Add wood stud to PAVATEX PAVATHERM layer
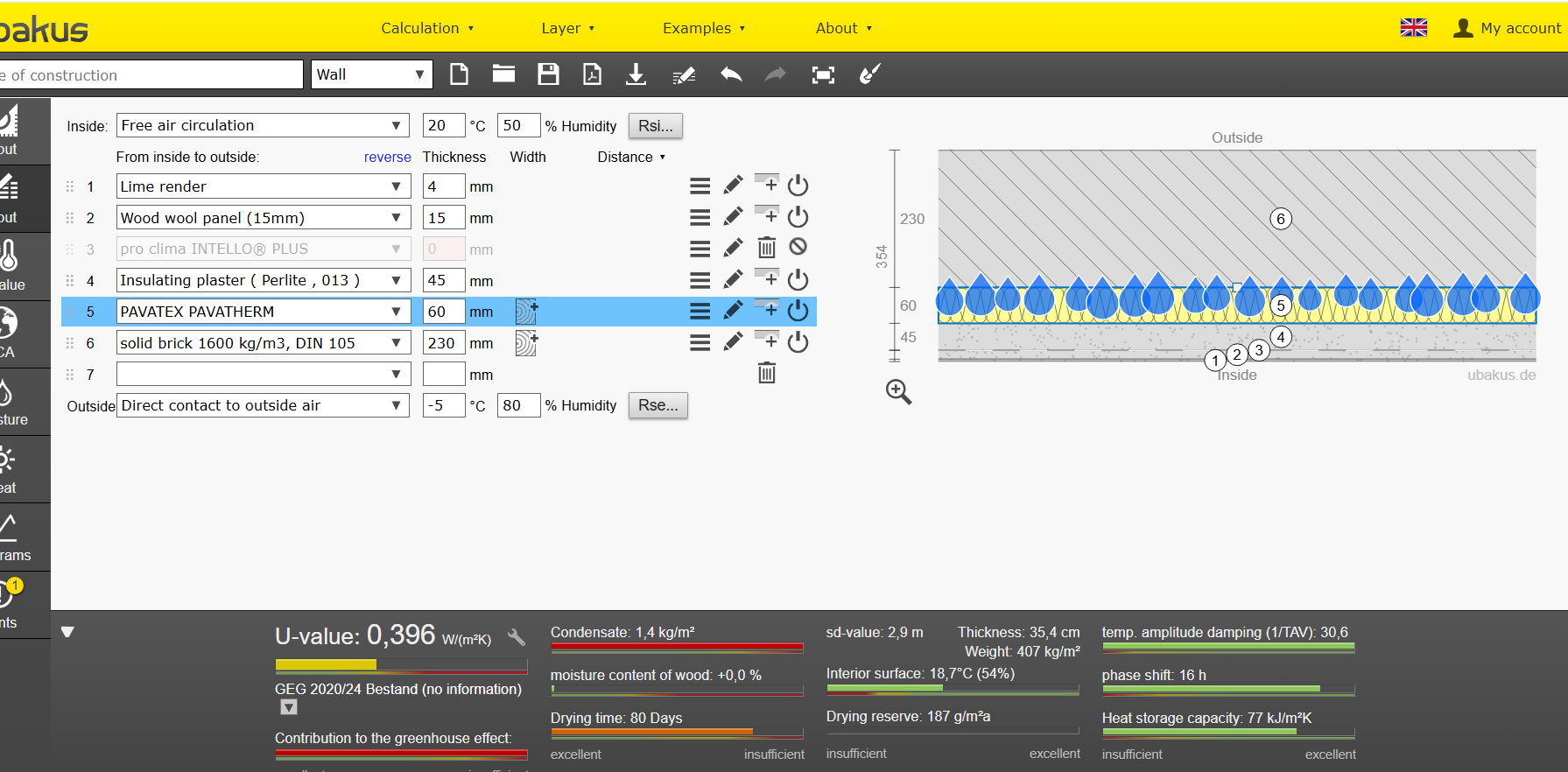 (526, 312)
